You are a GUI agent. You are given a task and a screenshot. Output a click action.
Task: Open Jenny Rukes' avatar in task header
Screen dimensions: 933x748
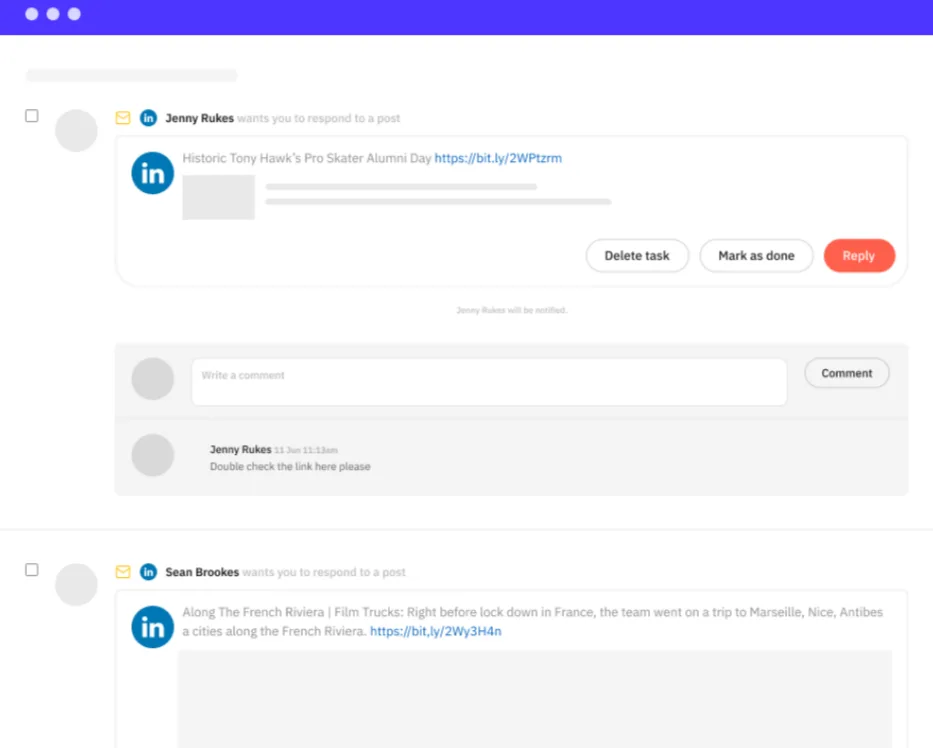(76, 130)
